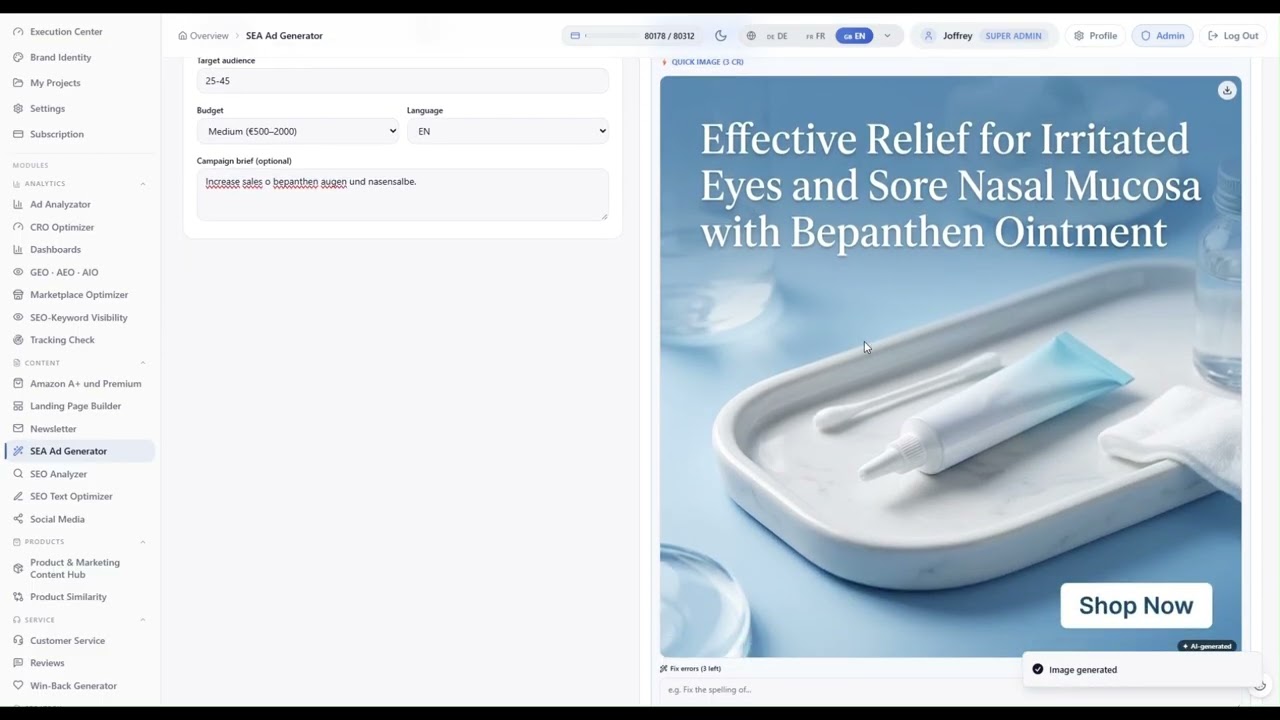Open the Profile page
The width and height of the screenshot is (1280, 720).
coord(1095,36)
